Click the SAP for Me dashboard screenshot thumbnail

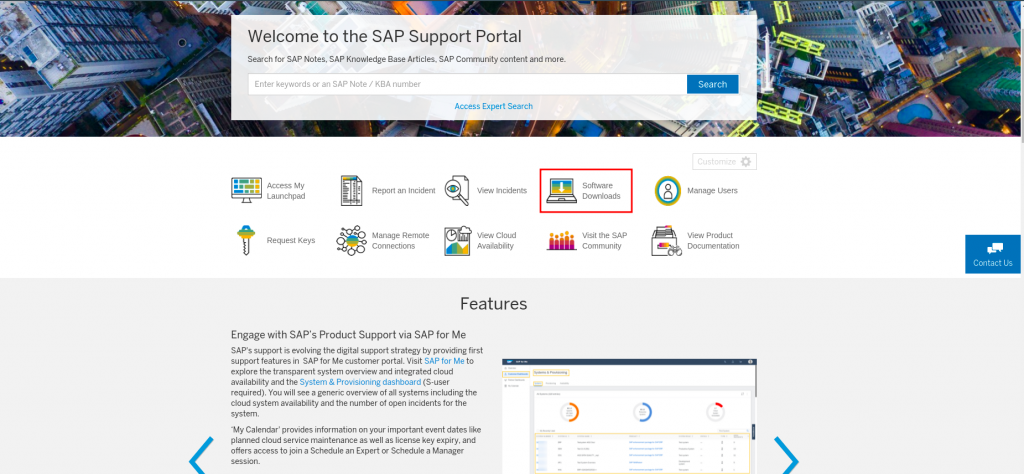629,414
